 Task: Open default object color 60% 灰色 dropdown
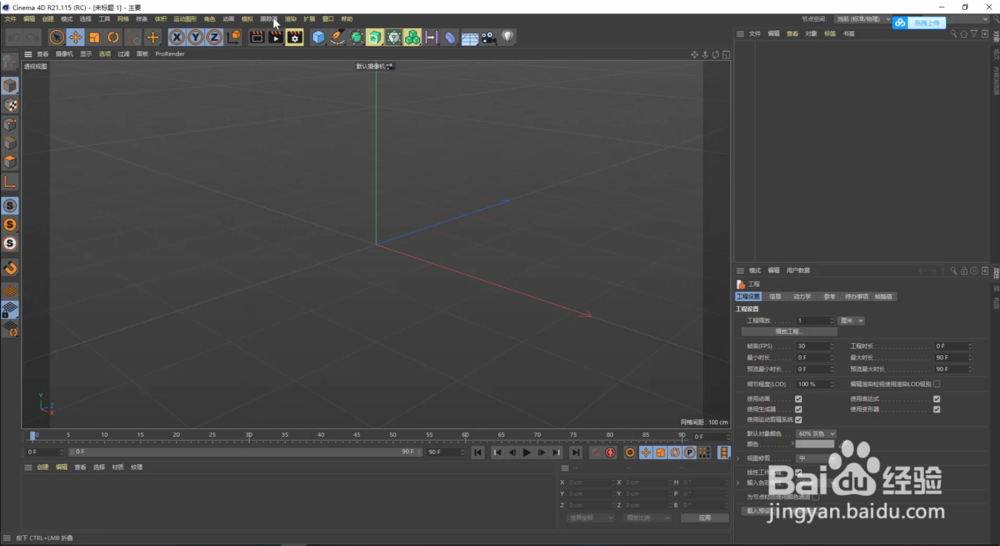click(816, 434)
